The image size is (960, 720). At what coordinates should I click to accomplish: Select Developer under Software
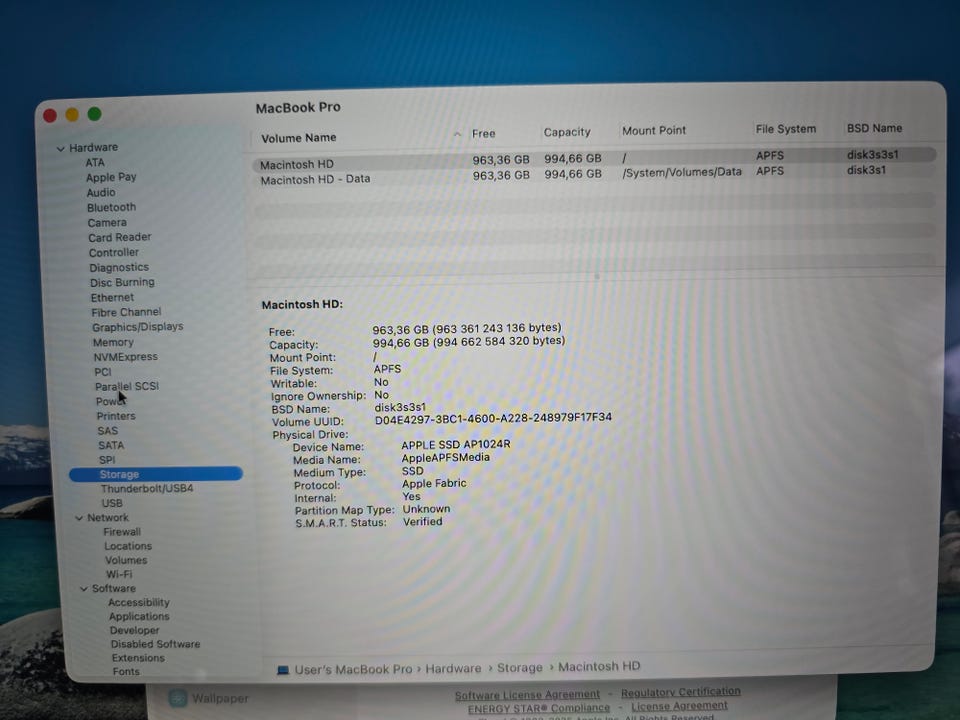(135, 631)
